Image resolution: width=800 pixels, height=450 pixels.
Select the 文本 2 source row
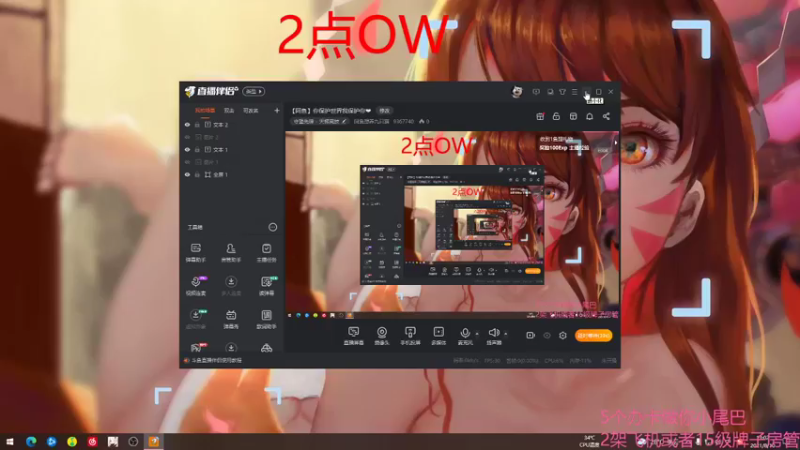233,125
